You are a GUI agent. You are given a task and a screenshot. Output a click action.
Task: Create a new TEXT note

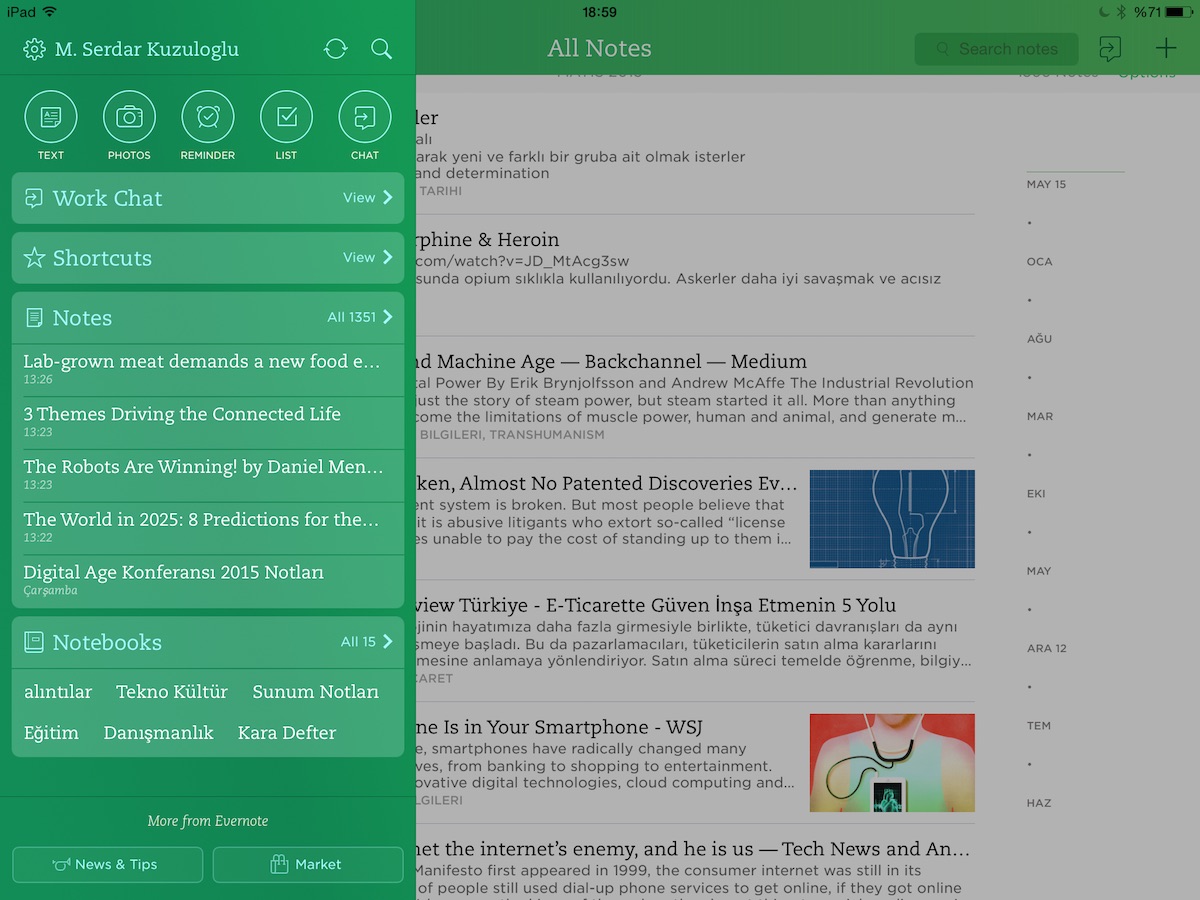51,125
